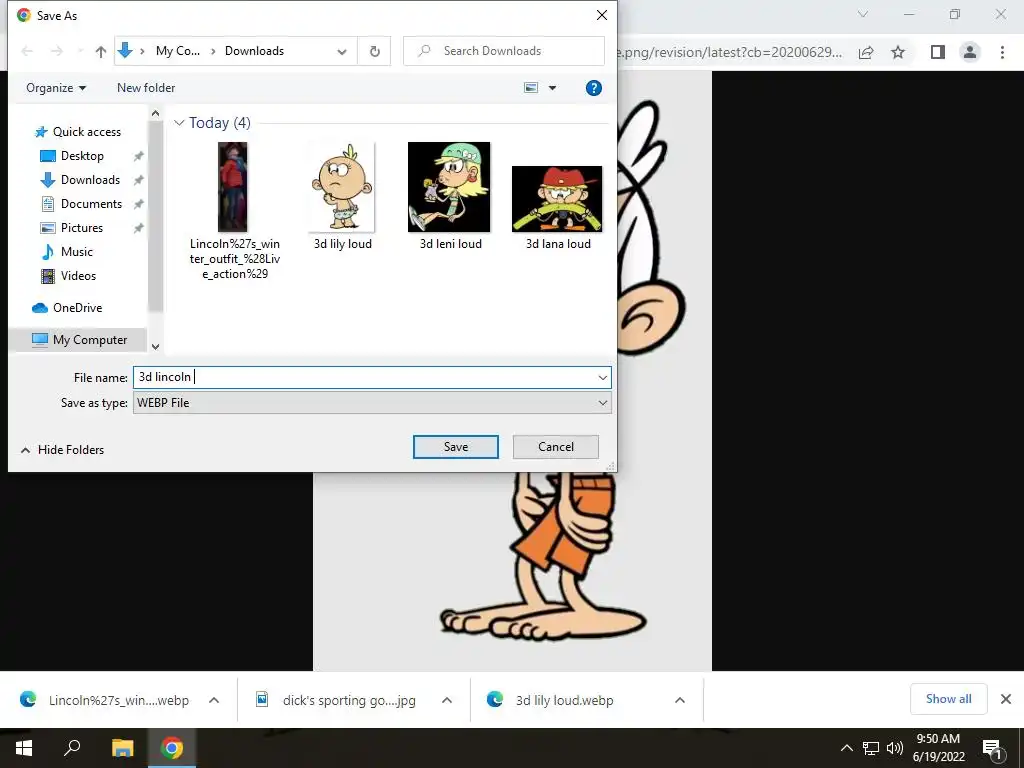Open the Search Downloads box
Screen dimensions: 1024x768
click(x=504, y=51)
